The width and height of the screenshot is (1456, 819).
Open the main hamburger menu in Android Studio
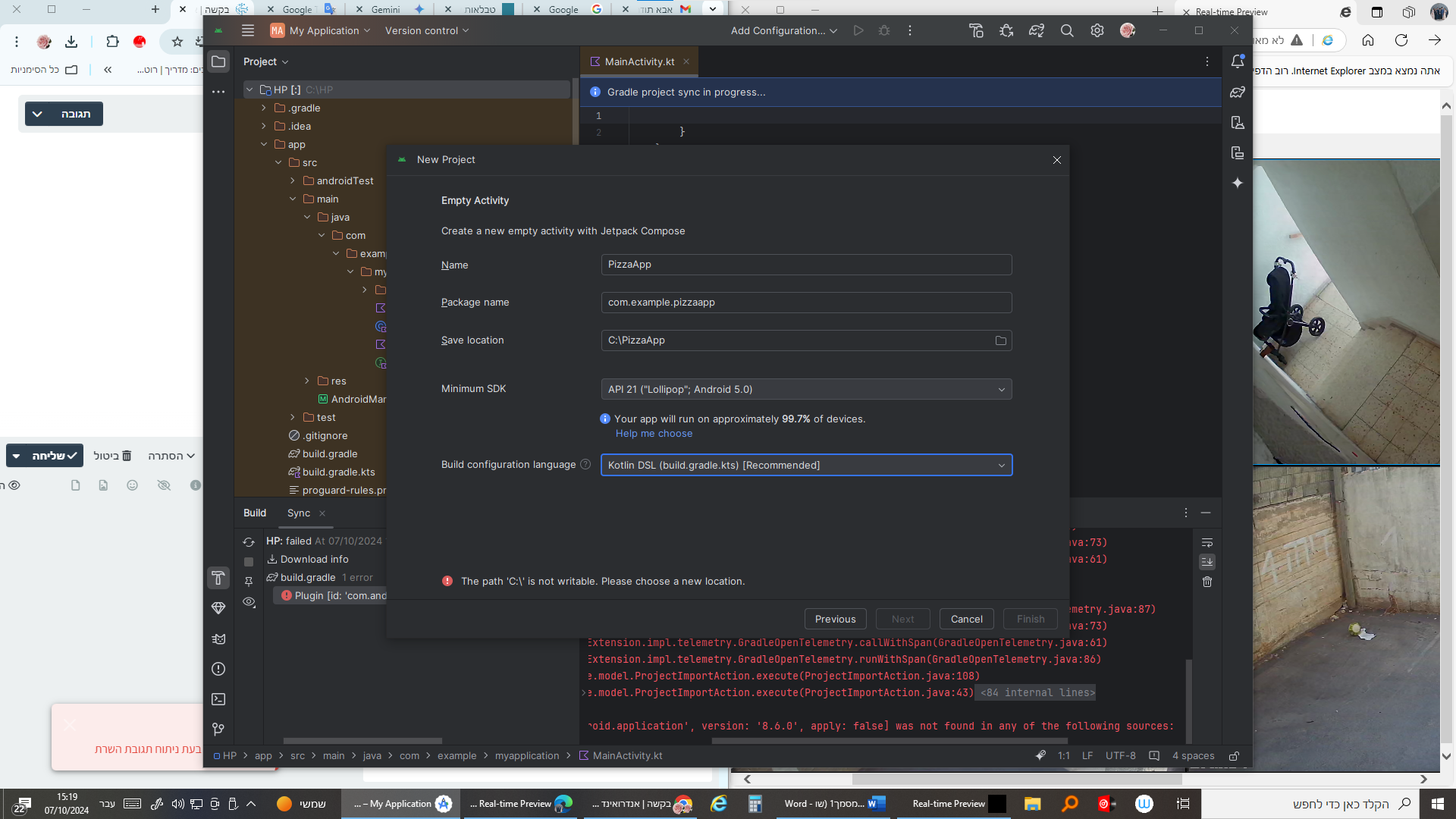247,30
